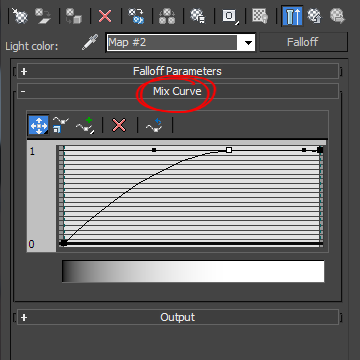Click Go Forward to Sibling icon
The width and height of the screenshot is (360, 360).
click(337, 16)
